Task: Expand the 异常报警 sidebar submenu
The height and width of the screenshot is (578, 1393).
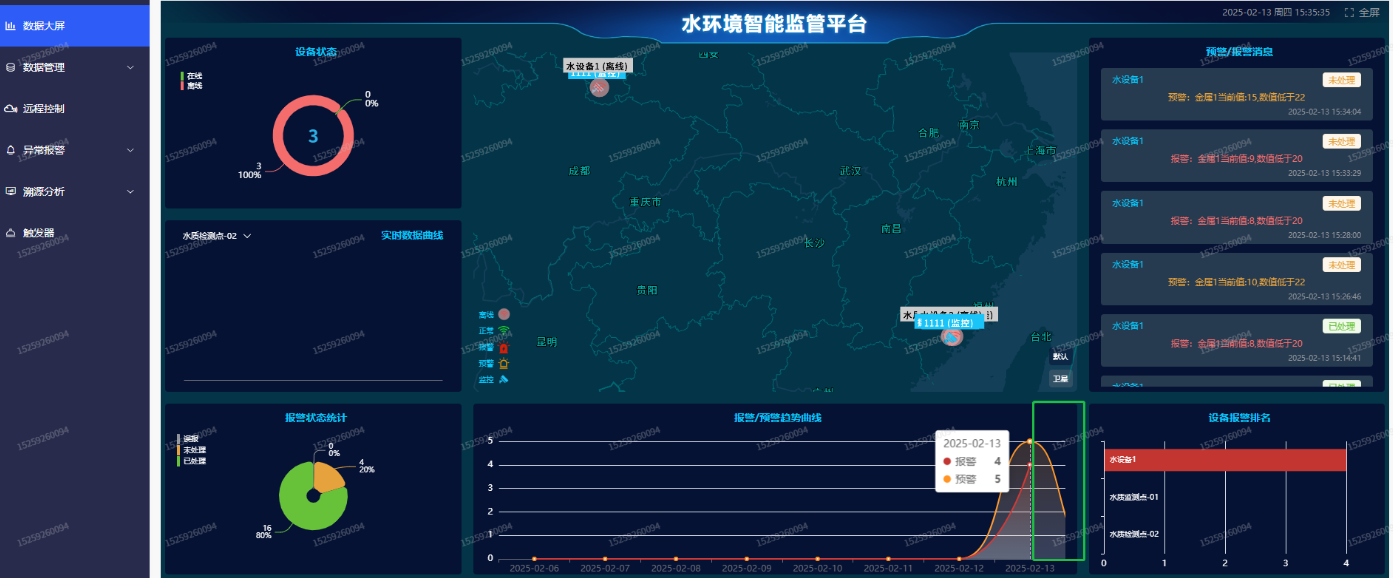Action: click(x=130, y=150)
